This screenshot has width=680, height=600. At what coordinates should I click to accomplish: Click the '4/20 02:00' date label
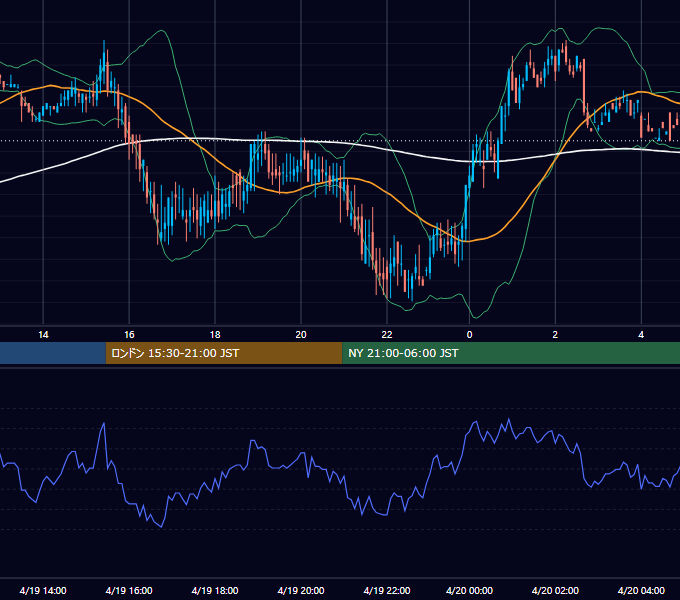tap(555, 590)
